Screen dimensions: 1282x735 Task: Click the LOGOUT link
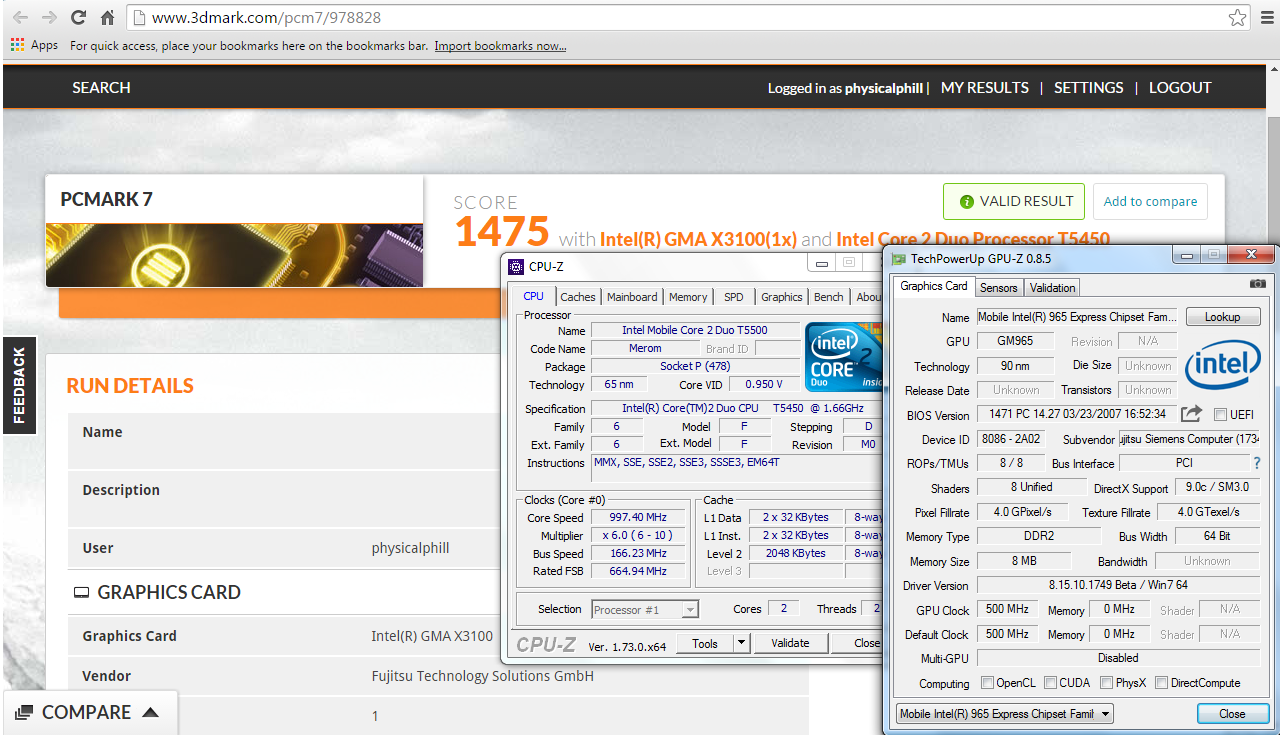pos(1180,88)
